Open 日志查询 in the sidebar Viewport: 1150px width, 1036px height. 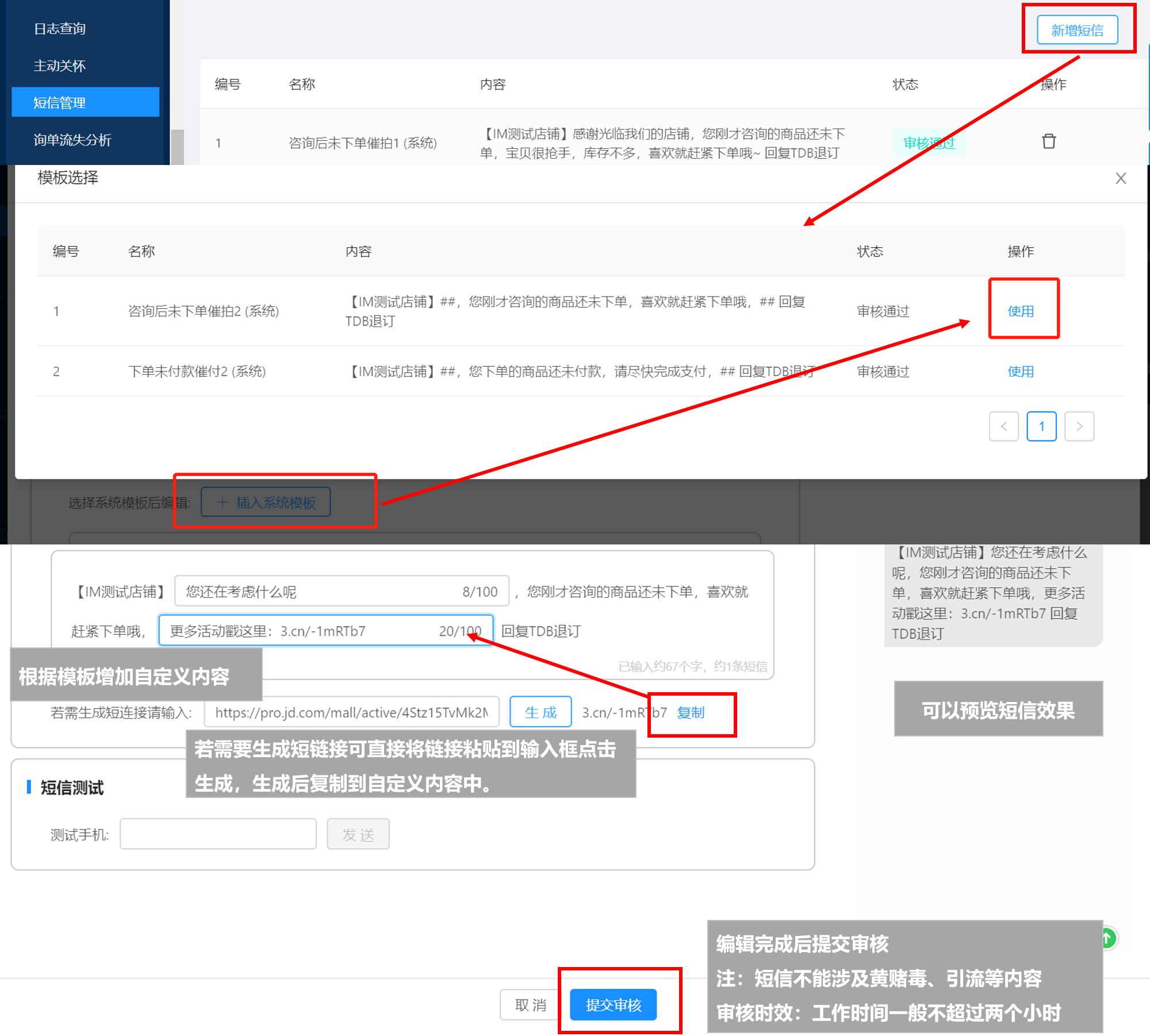(x=60, y=29)
